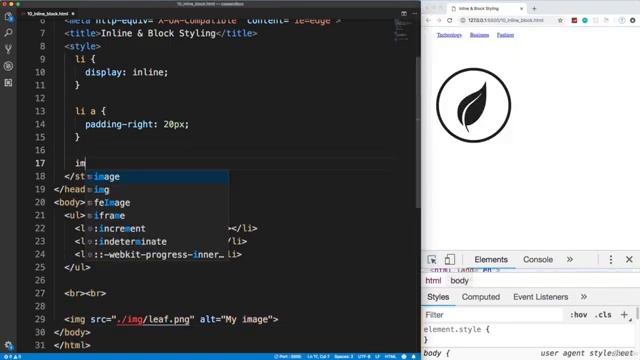Click the browser forward arrow
This screenshot has width=640, height=360.
click(x=439, y=20)
